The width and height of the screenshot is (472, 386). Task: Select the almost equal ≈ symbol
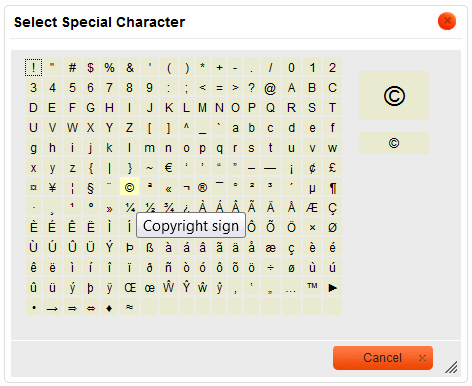[129, 307]
